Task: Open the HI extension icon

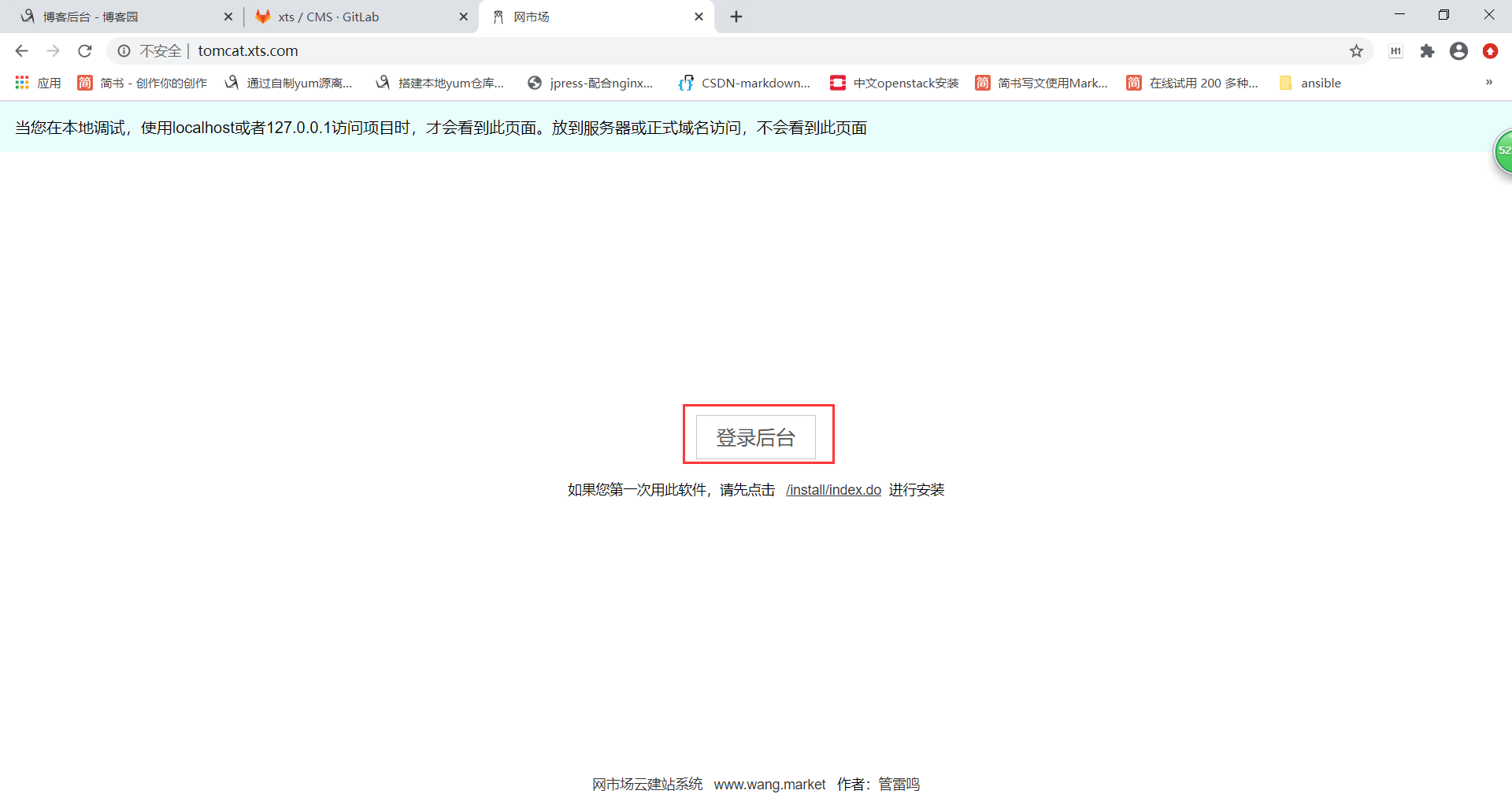Action: point(1395,51)
